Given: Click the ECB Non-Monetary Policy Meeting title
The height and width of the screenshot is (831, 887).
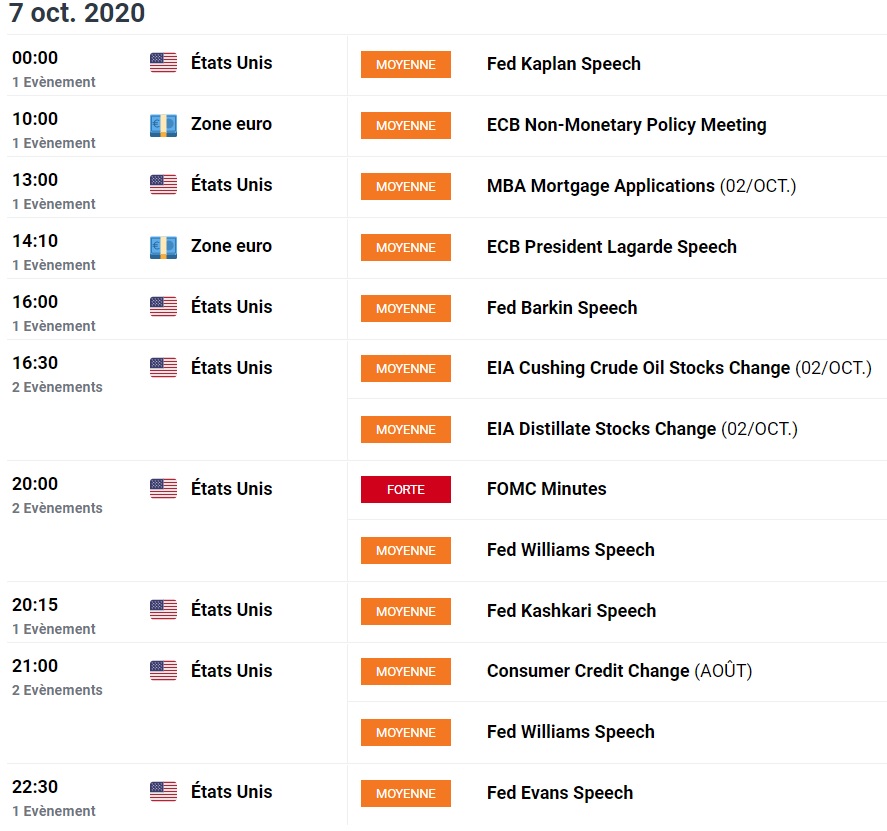Looking at the screenshot, I should [x=626, y=125].
